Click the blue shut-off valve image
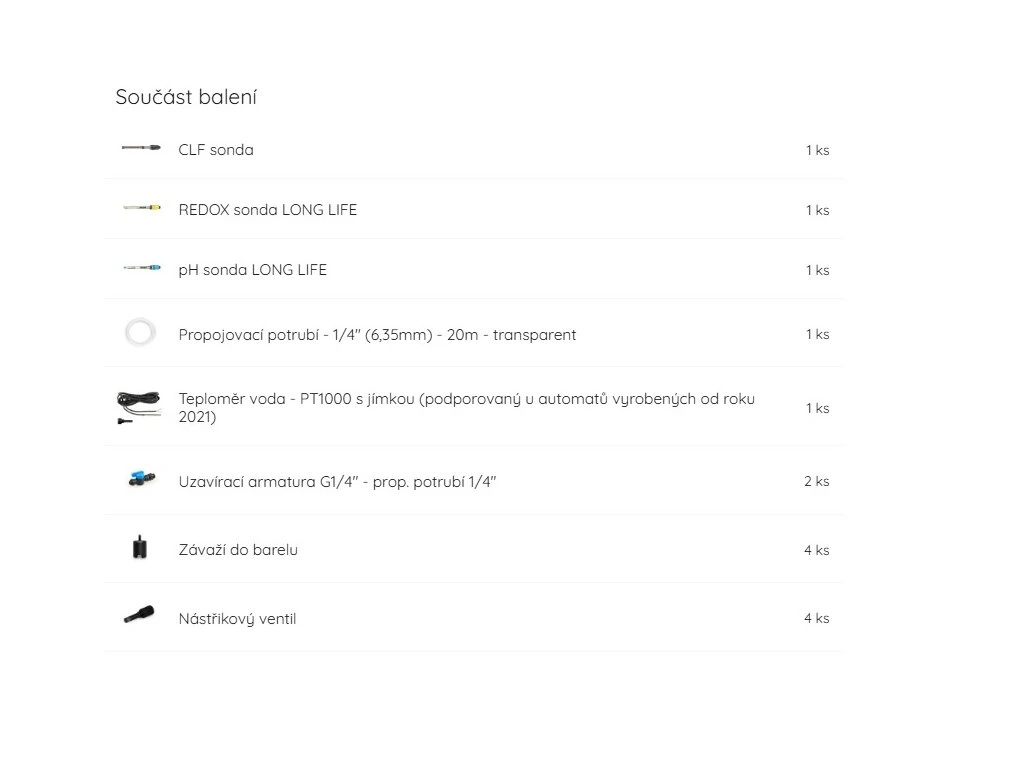Screen dimensions: 1024x768 140,480
